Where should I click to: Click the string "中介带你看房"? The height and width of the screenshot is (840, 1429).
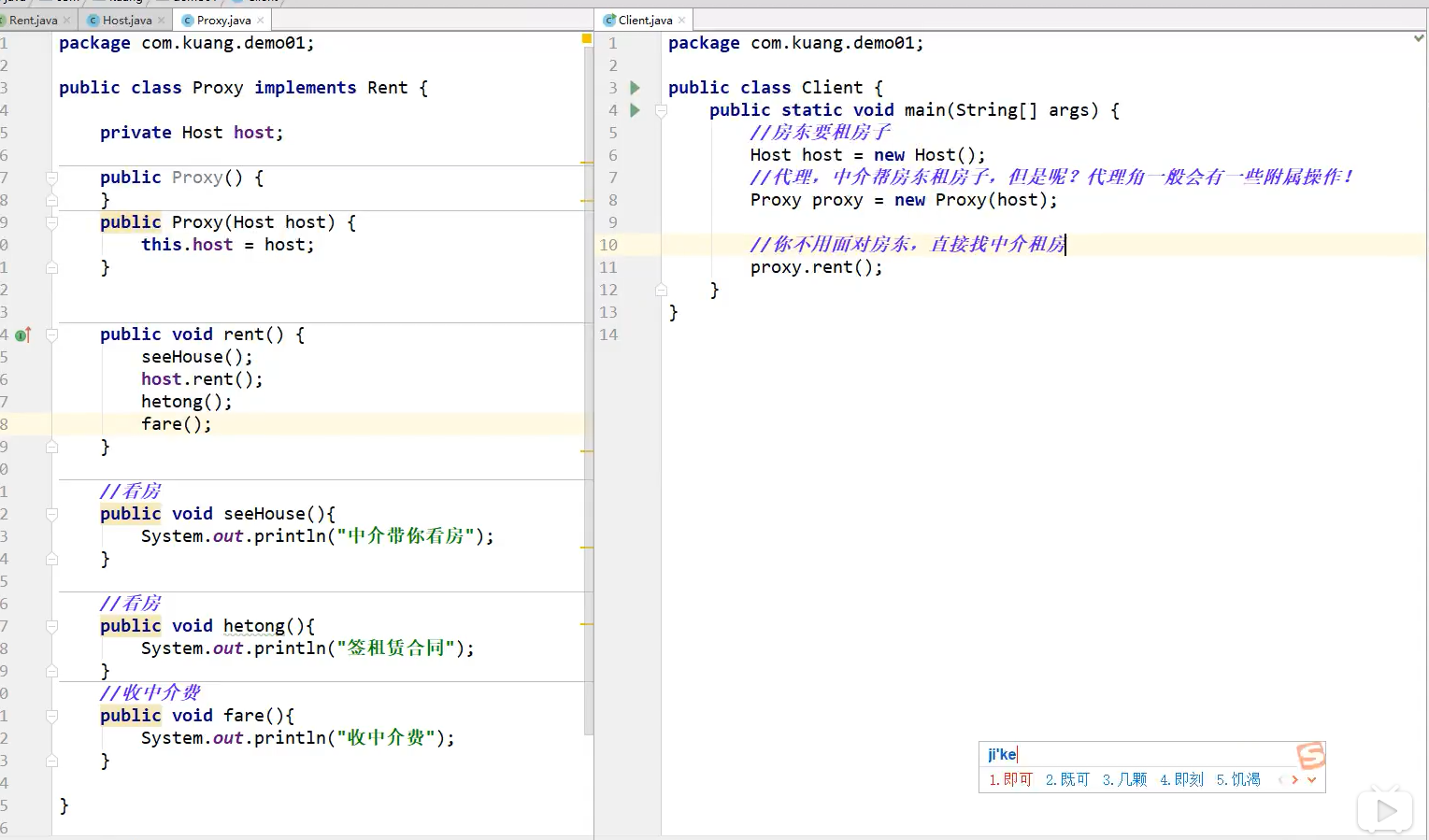click(x=406, y=536)
